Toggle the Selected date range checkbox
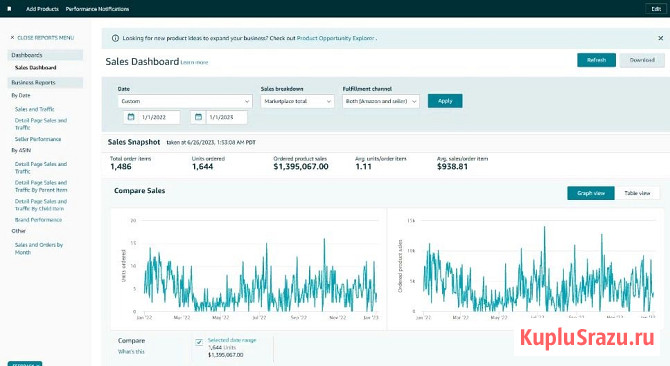 click(x=199, y=342)
